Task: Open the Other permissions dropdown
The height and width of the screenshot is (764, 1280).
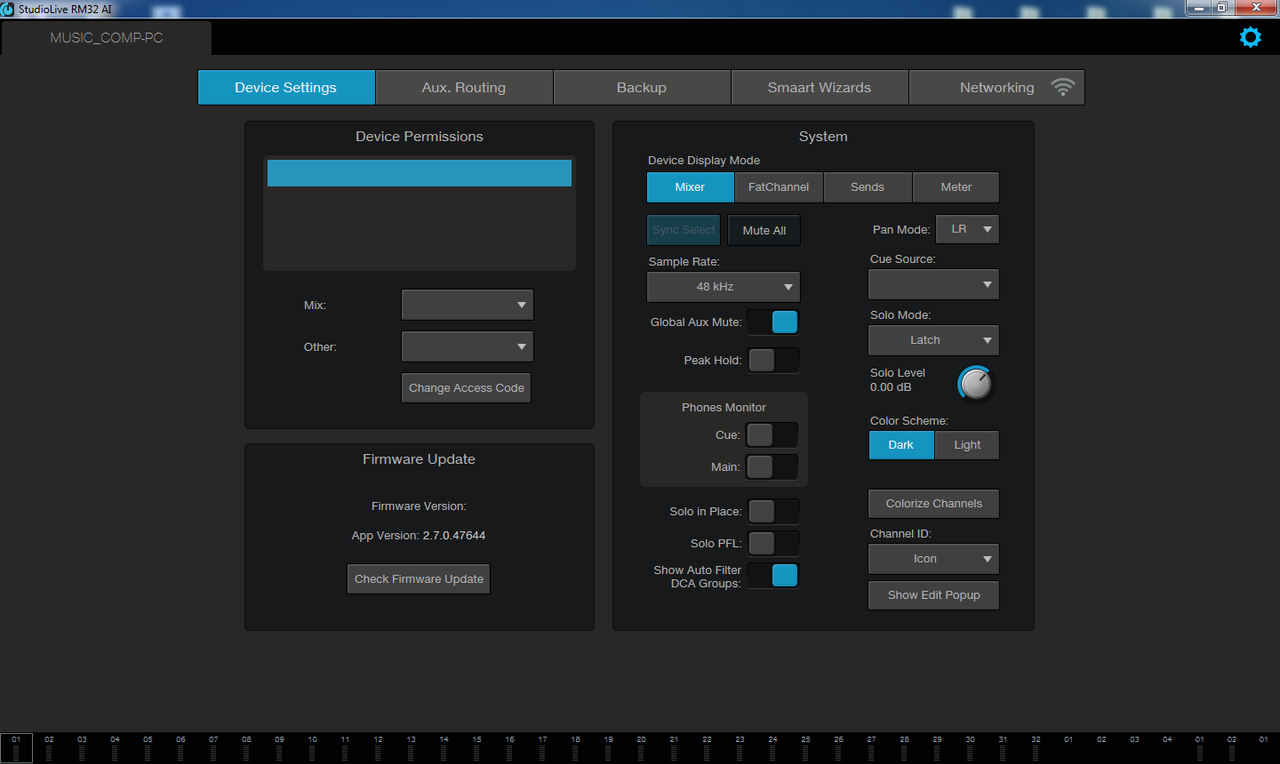Action: tap(467, 347)
